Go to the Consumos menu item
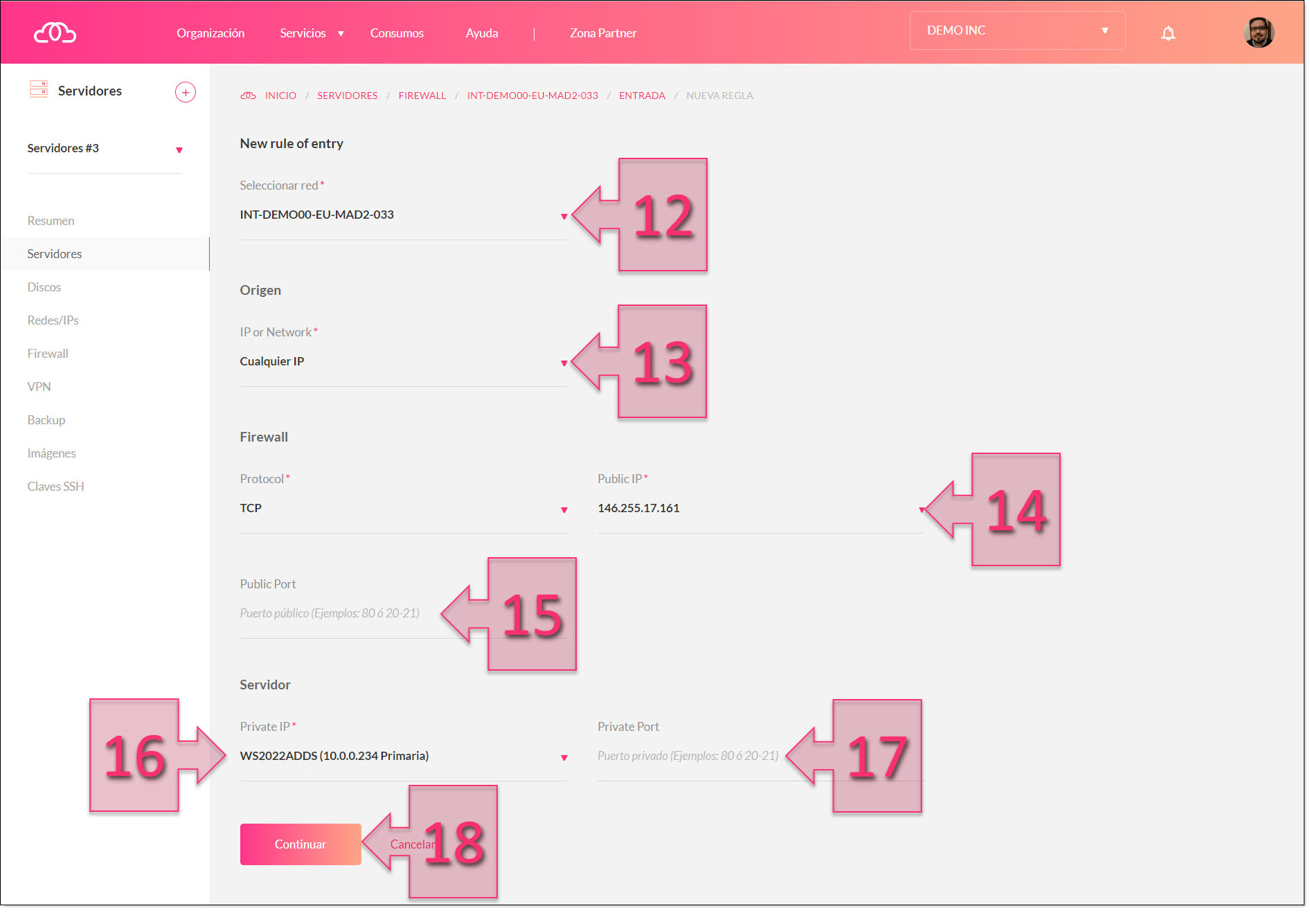 (x=397, y=33)
